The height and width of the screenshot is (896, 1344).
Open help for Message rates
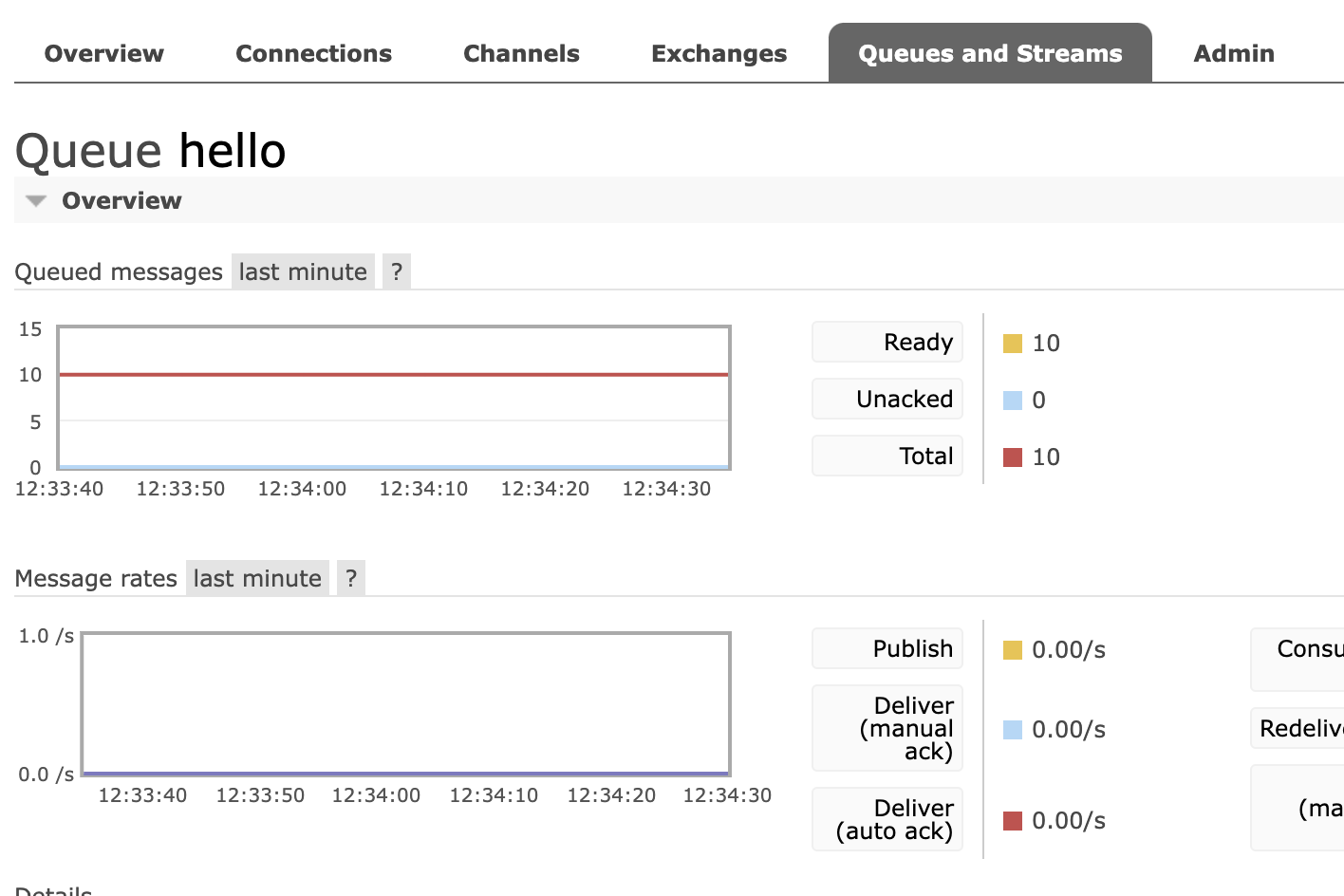pos(351,578)
